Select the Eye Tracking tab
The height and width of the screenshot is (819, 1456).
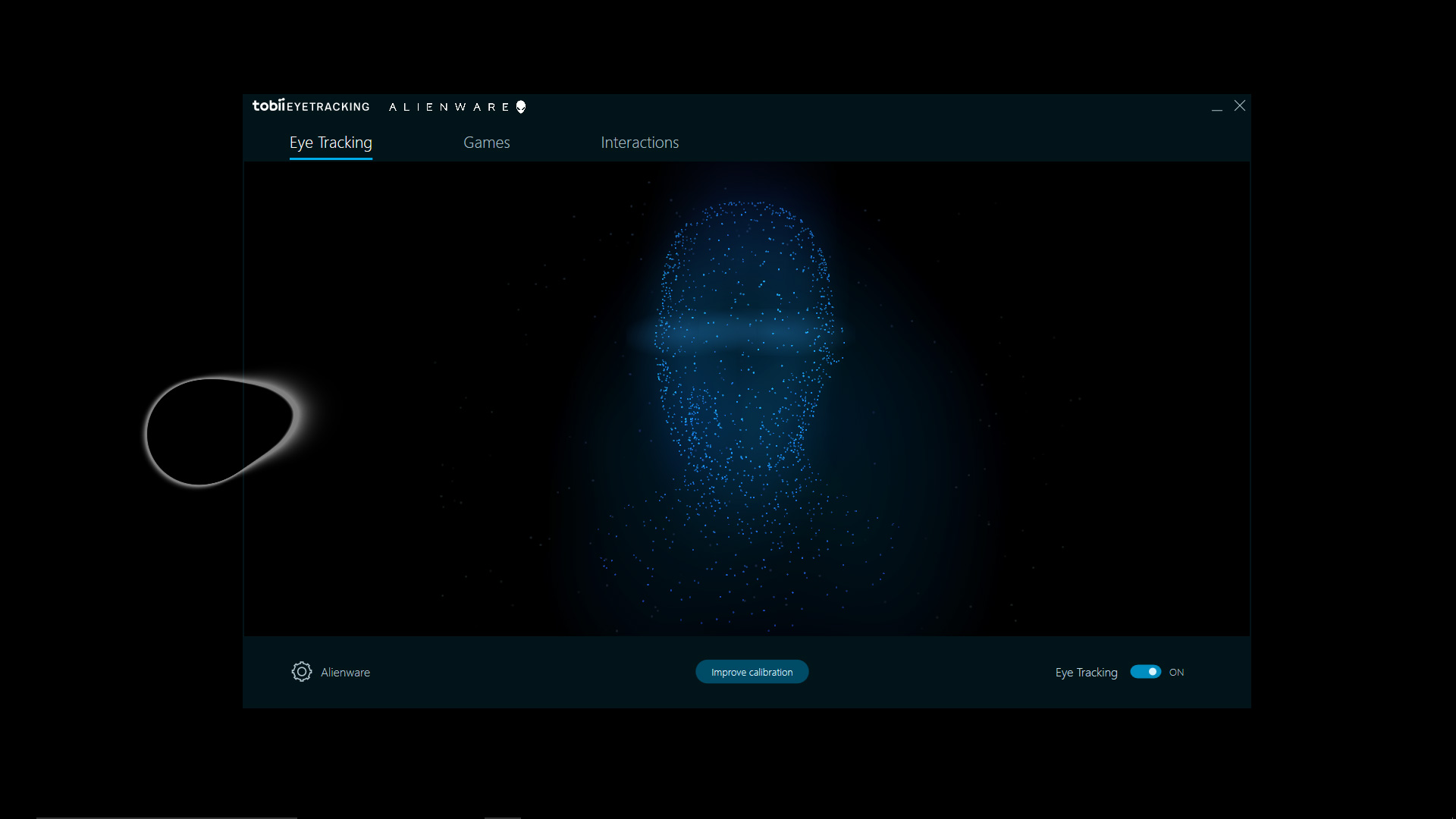(x=331, y=143)
